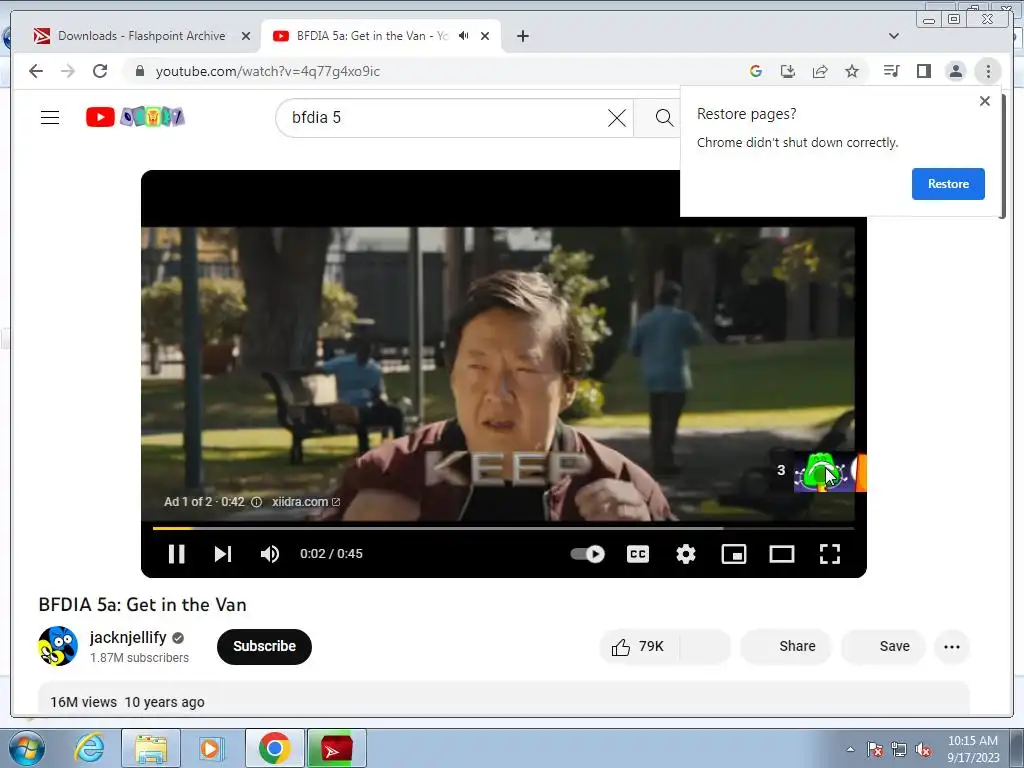Go forward in browser history
Viewport: 1024px width, 768px height.
(68, 71)
